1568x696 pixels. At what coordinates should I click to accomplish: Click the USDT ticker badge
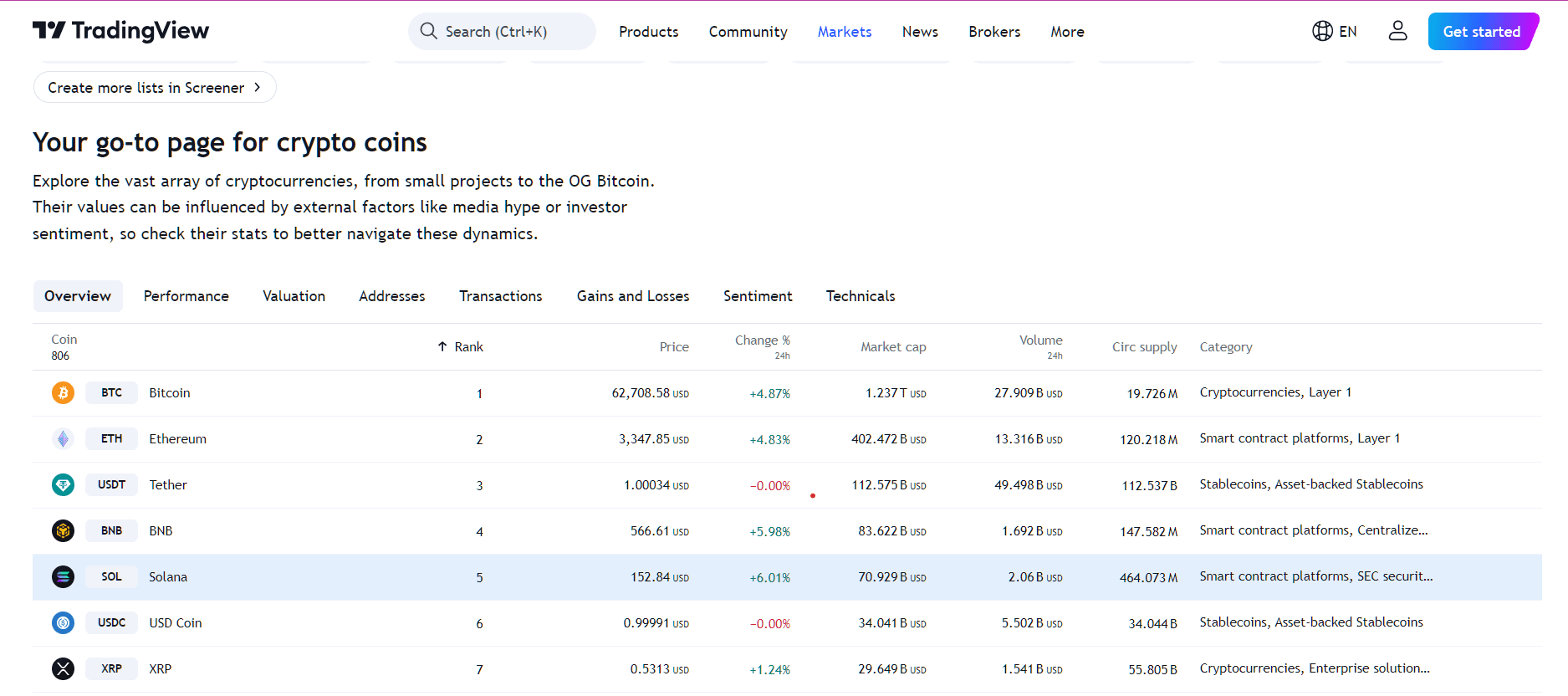[111, 485]
